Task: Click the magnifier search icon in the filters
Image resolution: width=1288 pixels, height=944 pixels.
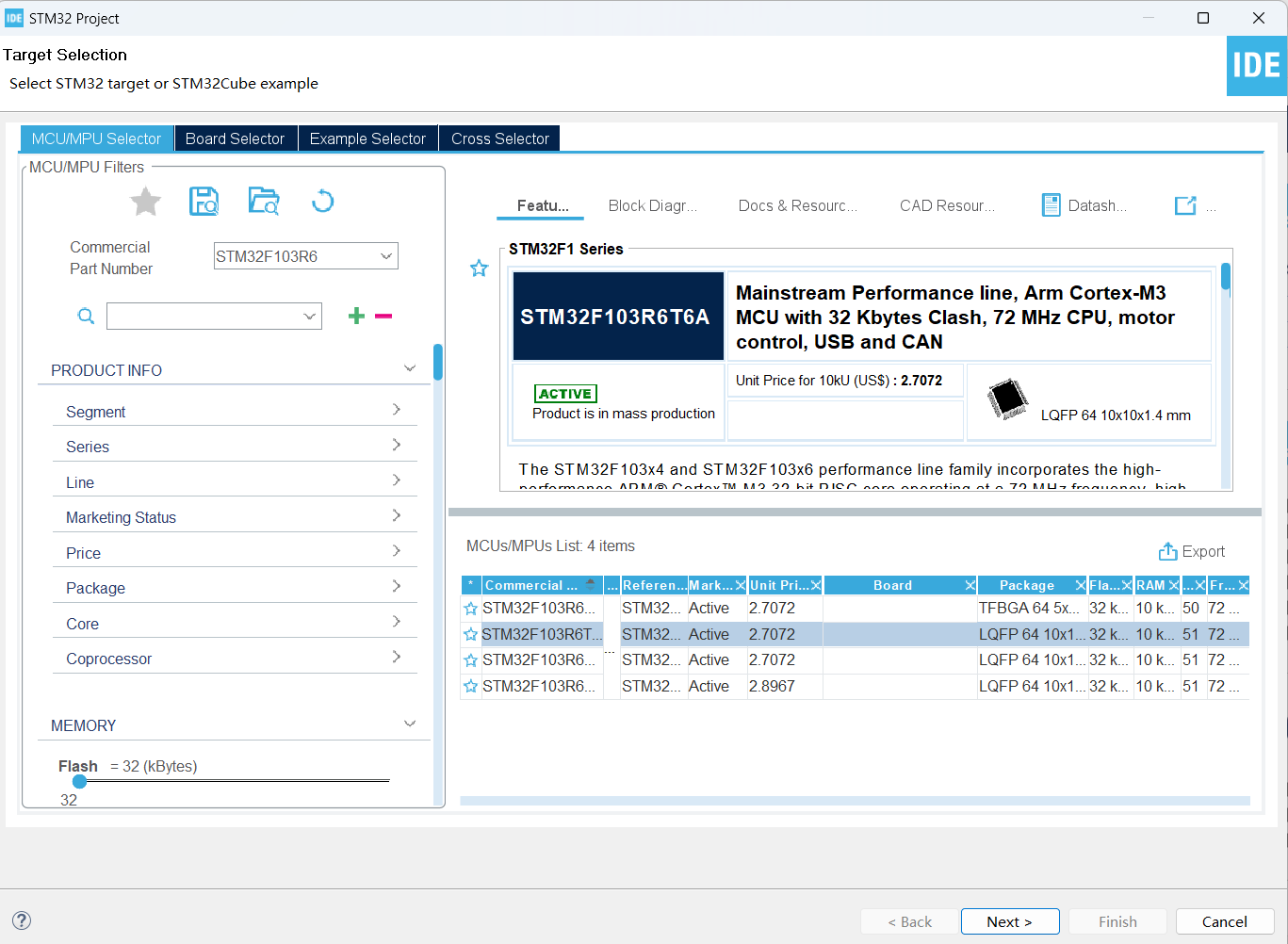Action: [86, 316]
